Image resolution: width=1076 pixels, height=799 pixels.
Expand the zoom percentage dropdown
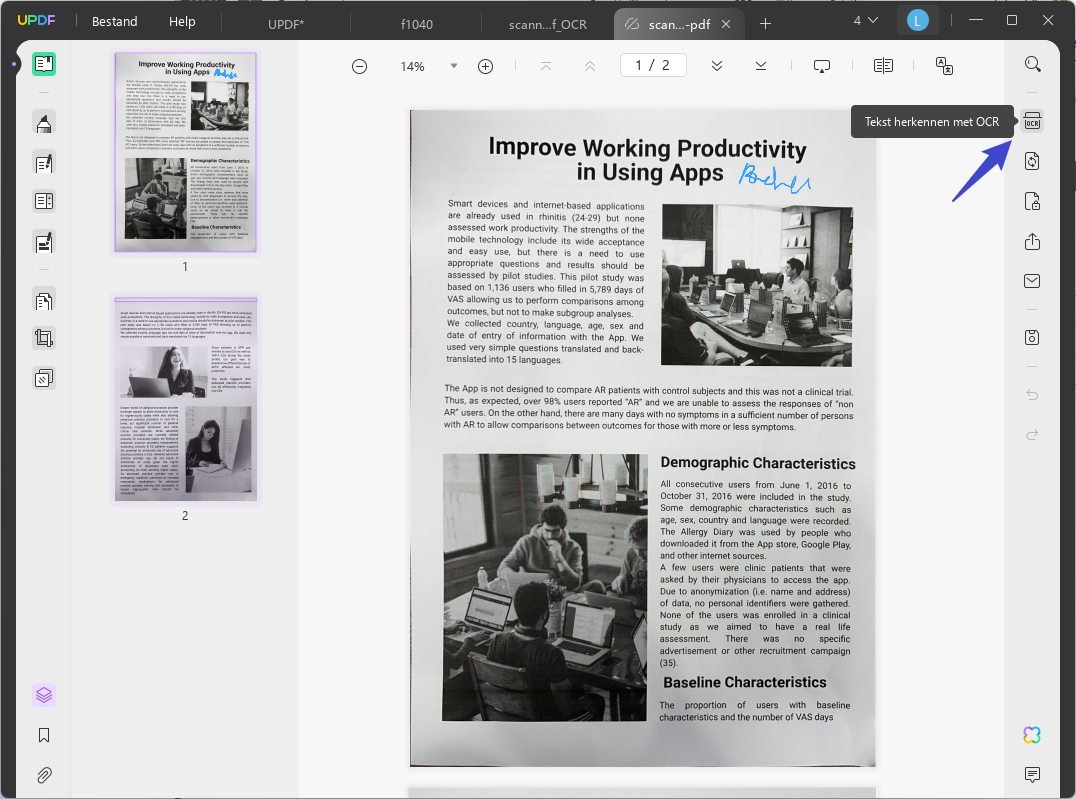454,67
